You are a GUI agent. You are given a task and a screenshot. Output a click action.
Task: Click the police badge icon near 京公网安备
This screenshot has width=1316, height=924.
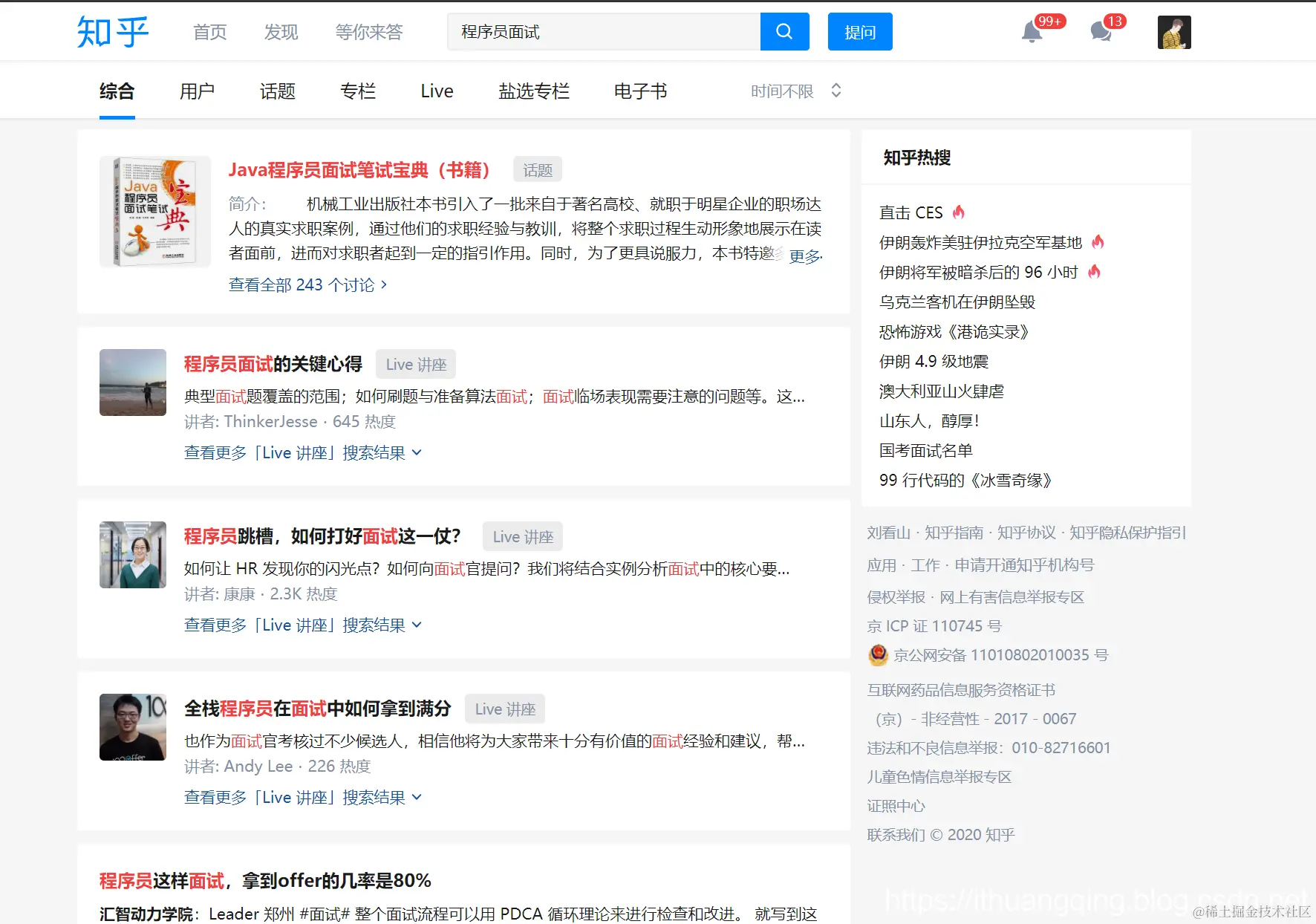(878, 654)
